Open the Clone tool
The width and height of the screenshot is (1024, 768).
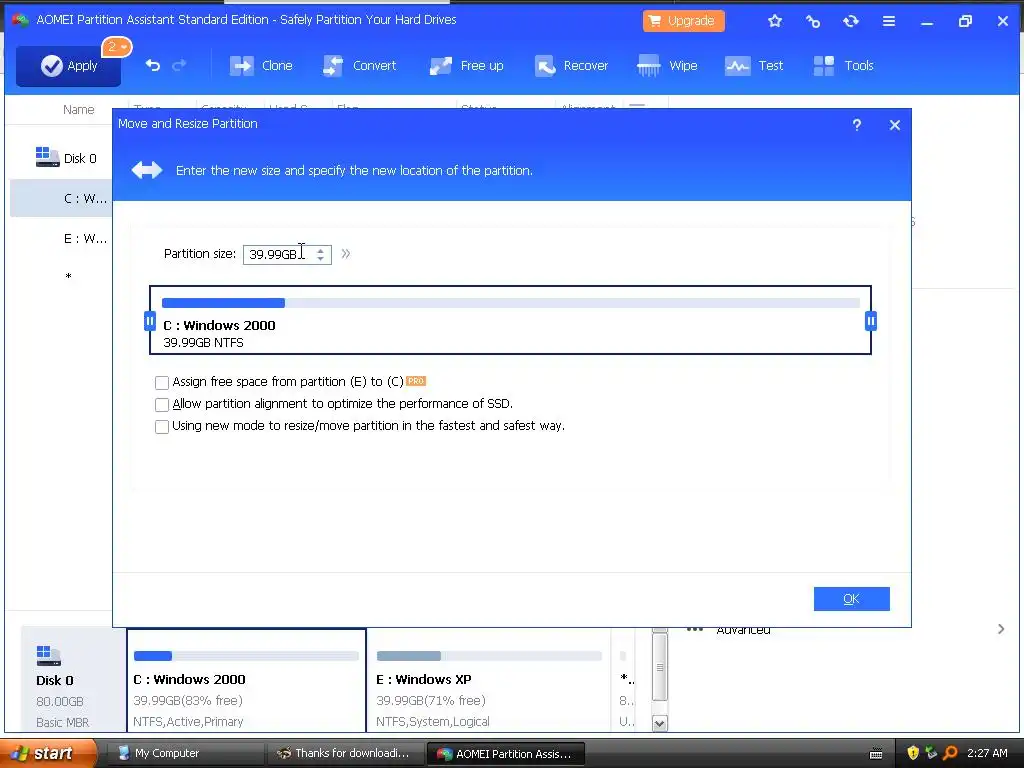pyautogui.click(x=261, y=65)
